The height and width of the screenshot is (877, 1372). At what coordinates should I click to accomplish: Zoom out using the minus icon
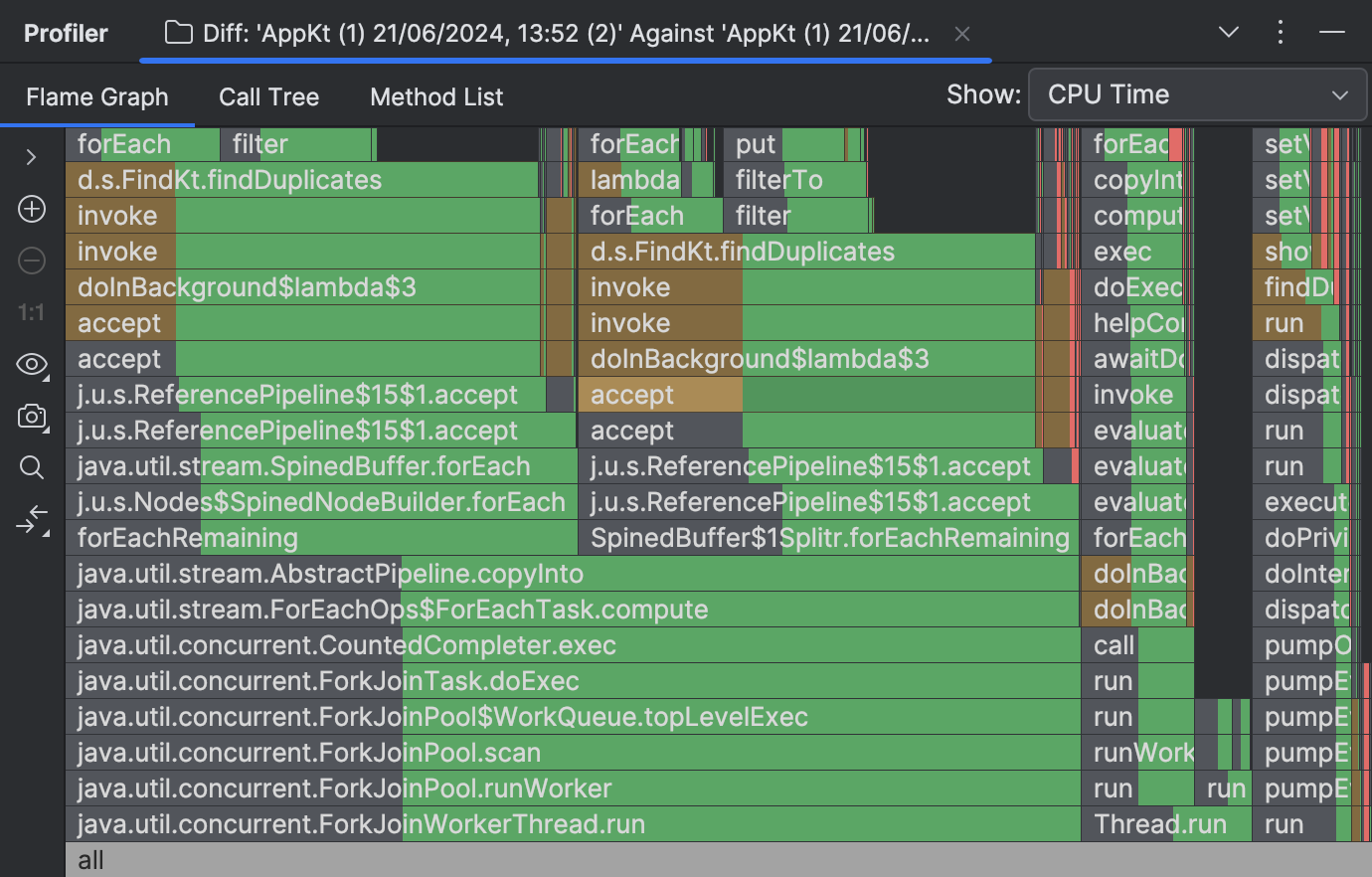coord(31,261)
